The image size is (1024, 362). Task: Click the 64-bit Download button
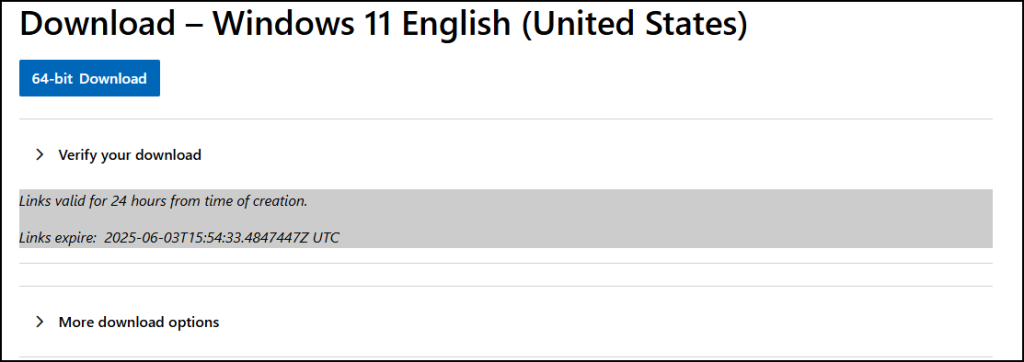(x=89, y=78)
